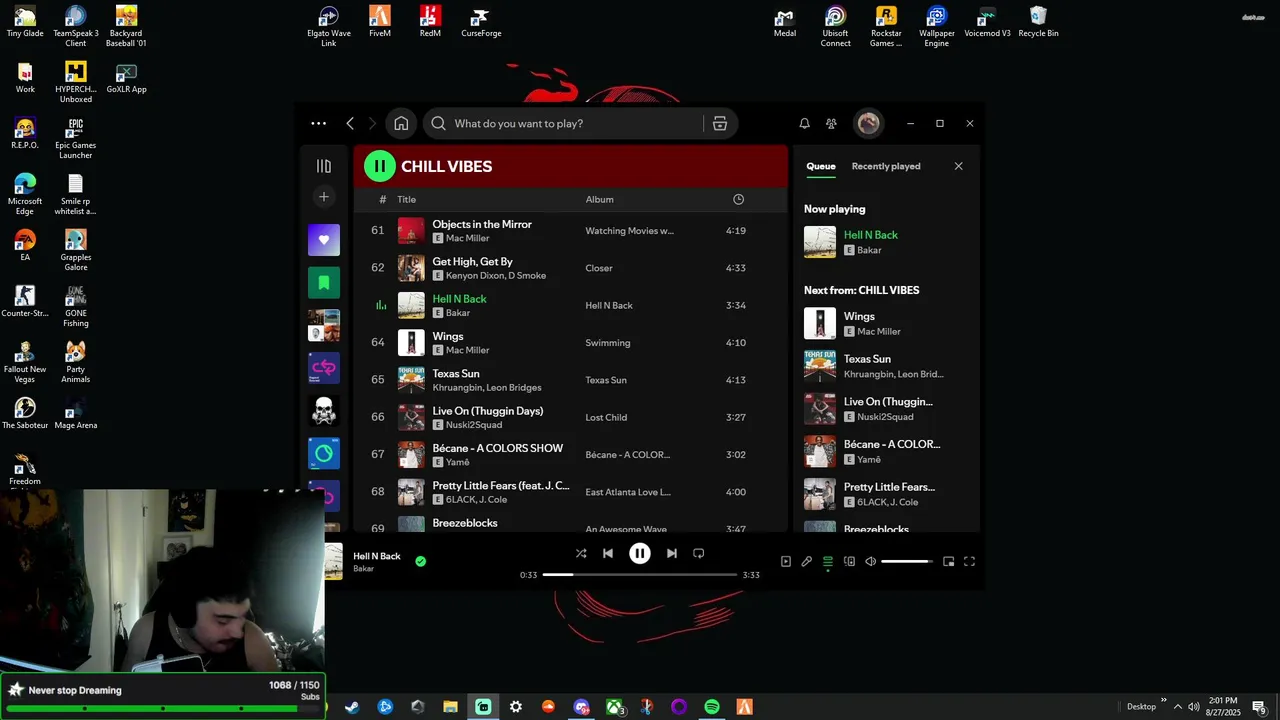This screenshot has height=720, width=1280.
Task: Open lyrics with the microphone icon
Action: [807, 561]
